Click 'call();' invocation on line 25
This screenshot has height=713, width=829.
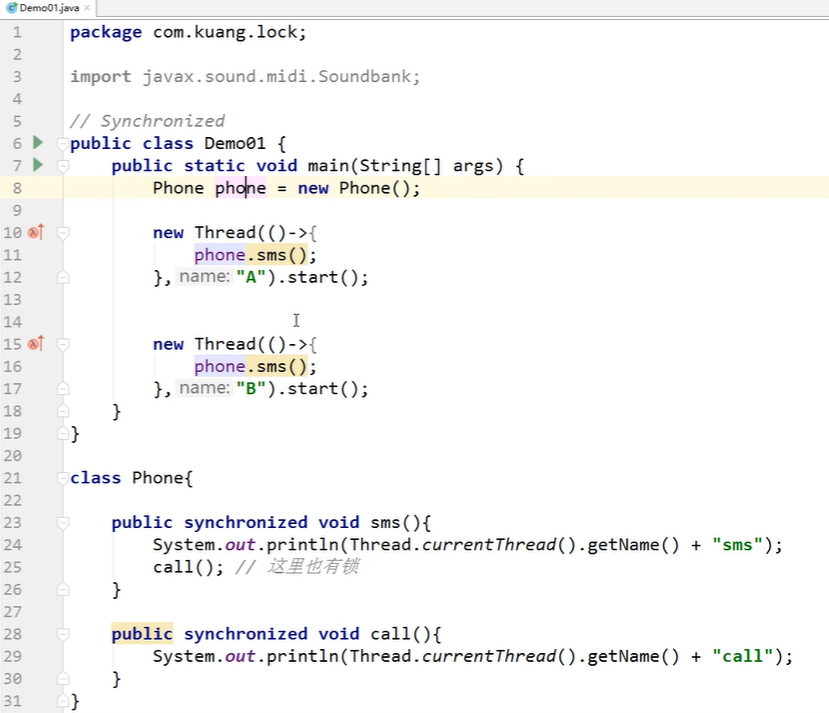[x=188, y=567]
